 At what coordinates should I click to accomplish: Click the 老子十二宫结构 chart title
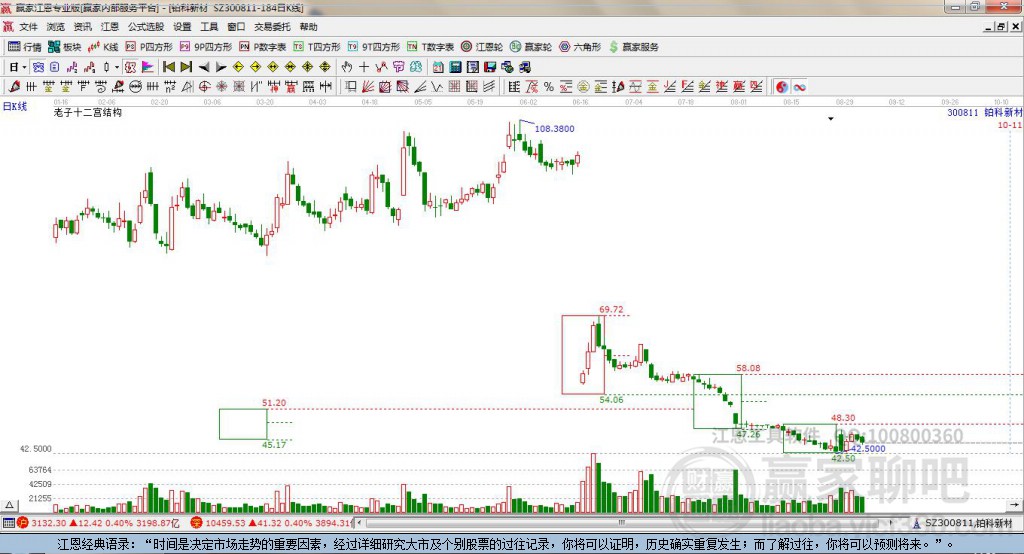pos(88,112)
